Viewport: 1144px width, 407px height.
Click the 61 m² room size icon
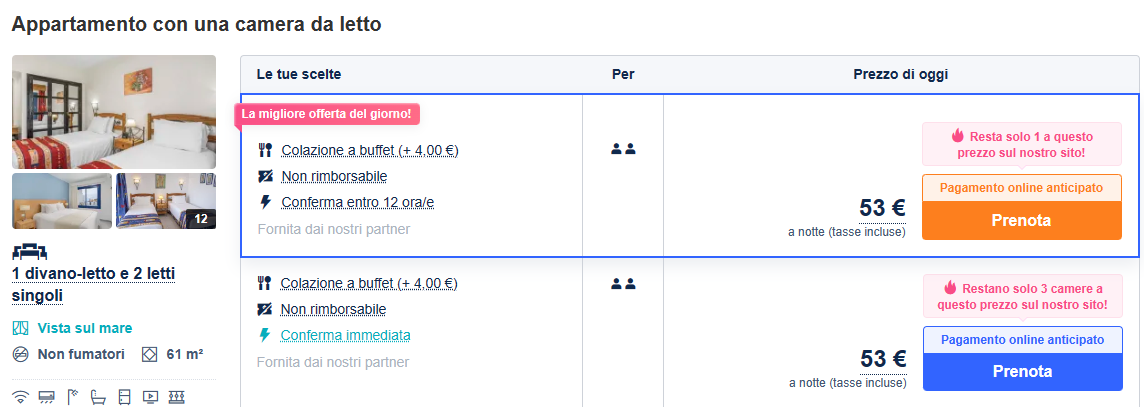click(x=150, y=354)
